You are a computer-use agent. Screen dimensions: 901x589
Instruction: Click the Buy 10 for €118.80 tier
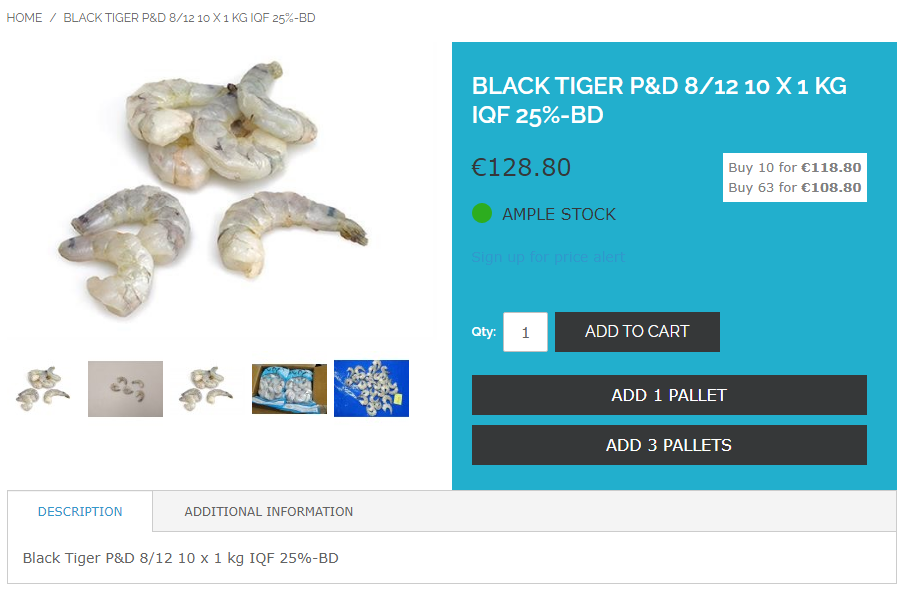[x=795, y=167]
